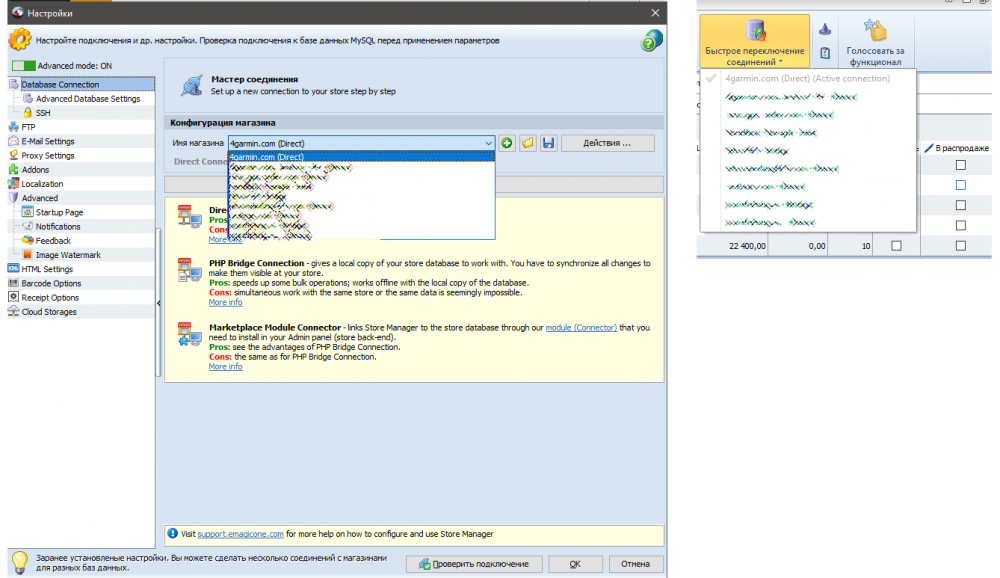Image resolution: width=1000 pixels, height=578 pixels.
Task: Collapse the settings sidebar with splitter arrow
Action: (159, 303)
